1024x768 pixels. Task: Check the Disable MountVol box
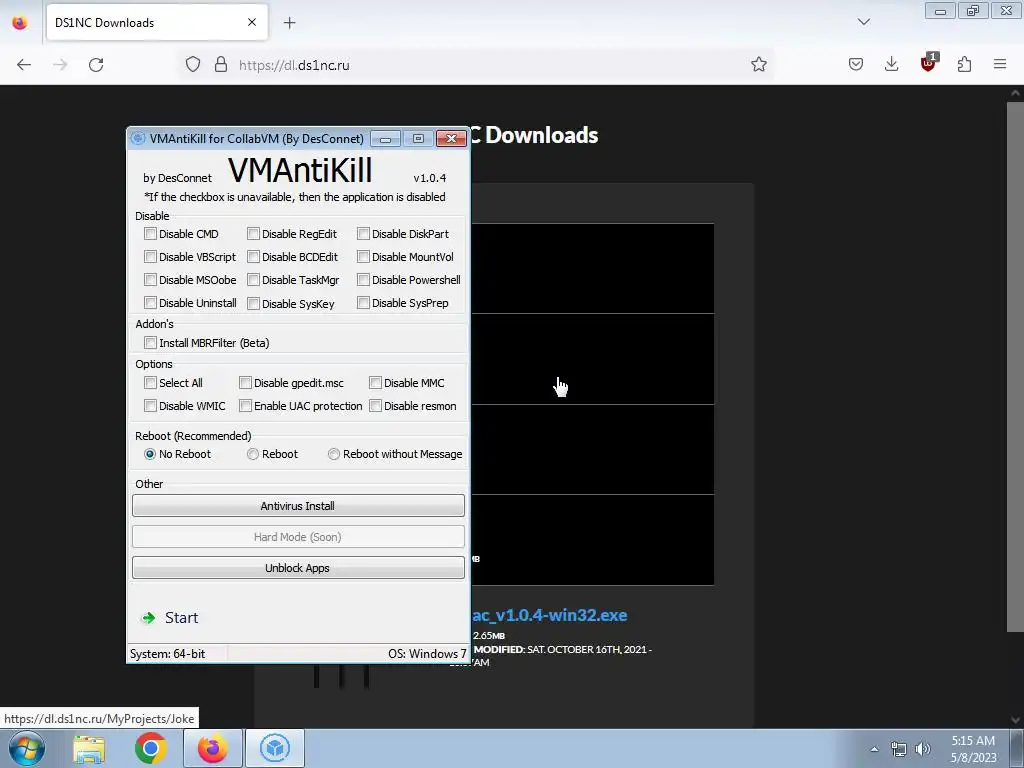point(364,257)
